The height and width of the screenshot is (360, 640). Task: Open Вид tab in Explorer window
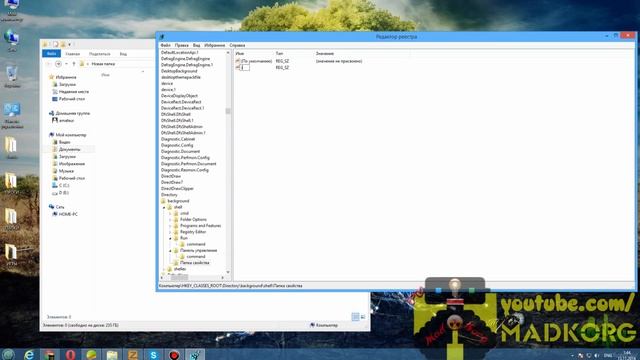click(123, 54)
